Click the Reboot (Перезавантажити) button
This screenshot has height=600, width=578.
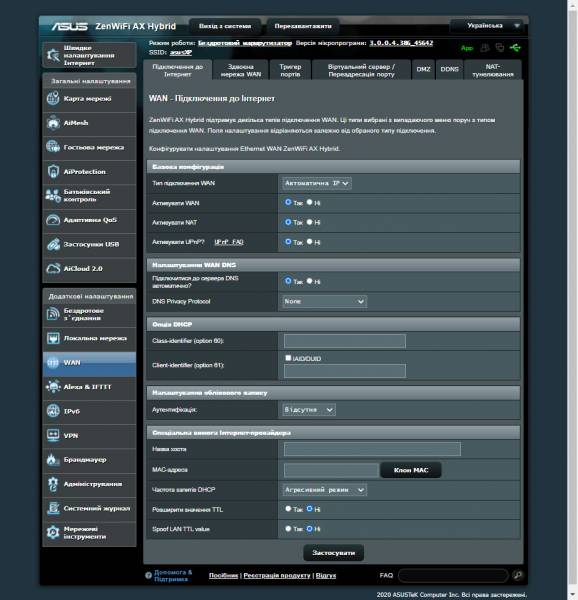point(303,26)
